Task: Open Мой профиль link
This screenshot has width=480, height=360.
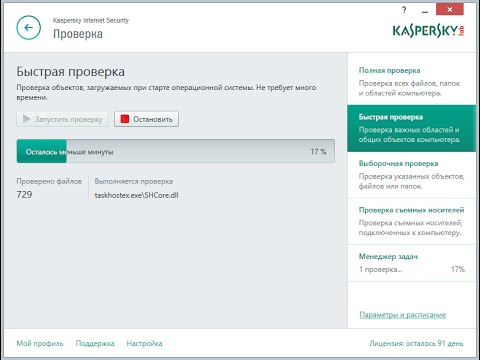Action: point(40,343)
